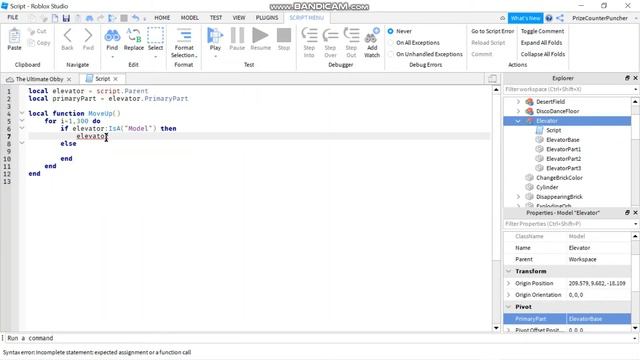Viewport: 640px width, 360px height.
Task: Collapse the Transform properties section
Action: pyautogui.click(x=509, y=271)
